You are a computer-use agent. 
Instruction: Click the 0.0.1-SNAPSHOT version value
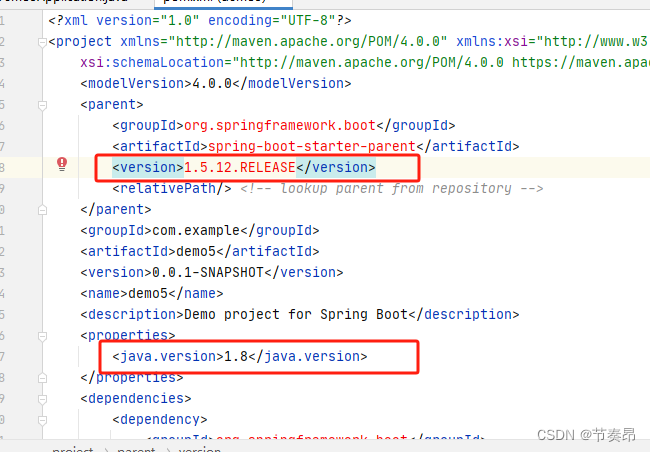pyautogui.click(x=208, y=272)
